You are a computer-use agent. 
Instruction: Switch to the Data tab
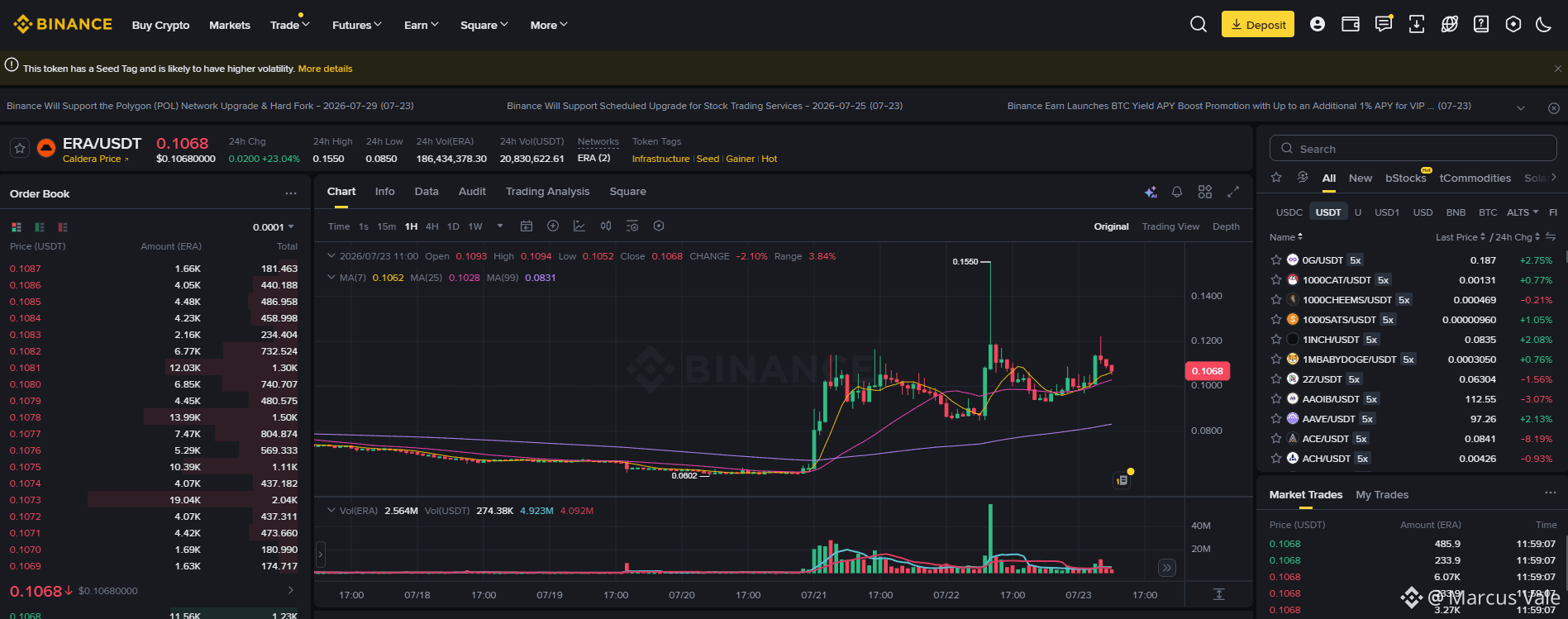point(427,191)
